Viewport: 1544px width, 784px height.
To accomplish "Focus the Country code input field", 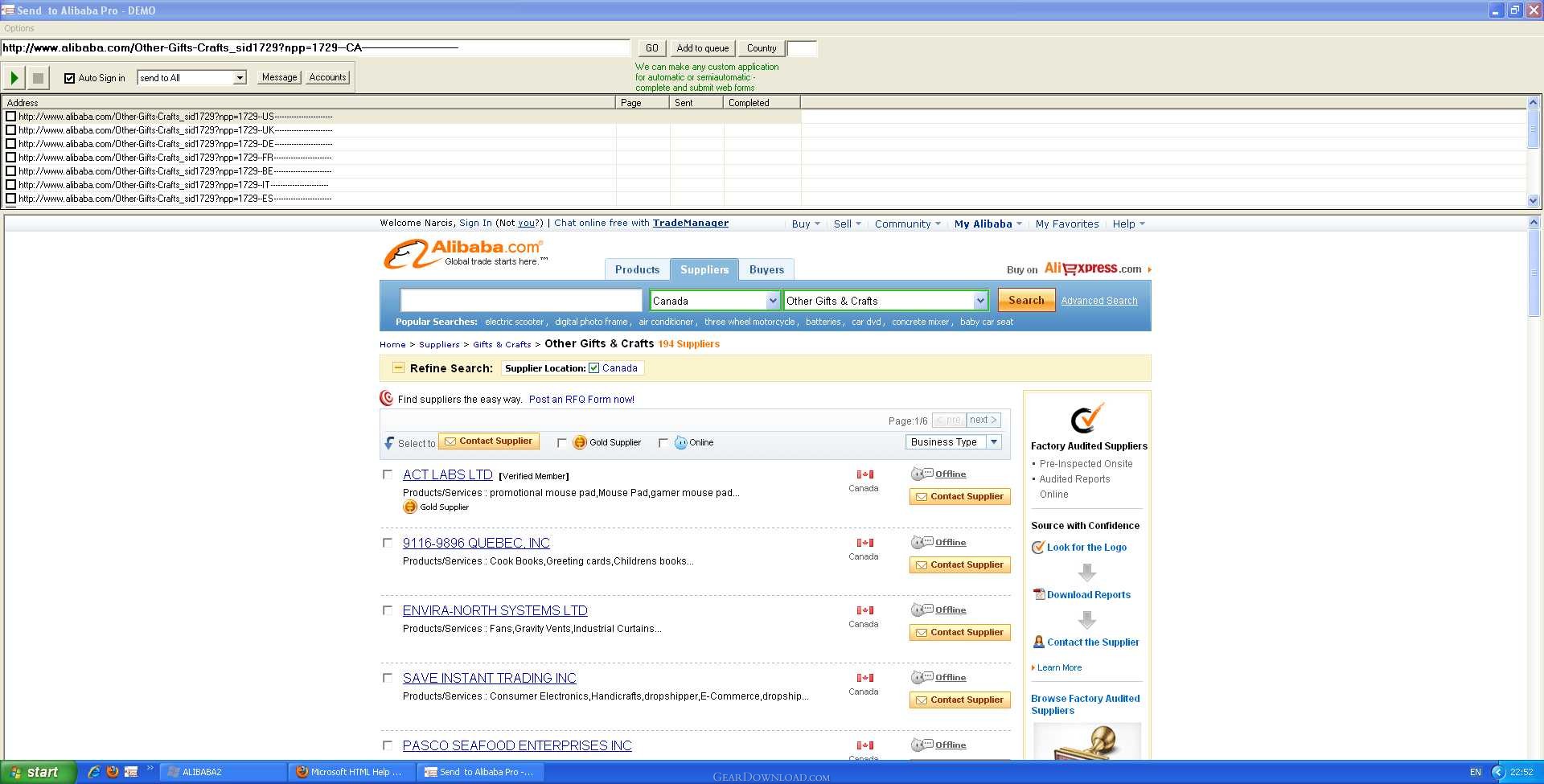I will point(802,48).
